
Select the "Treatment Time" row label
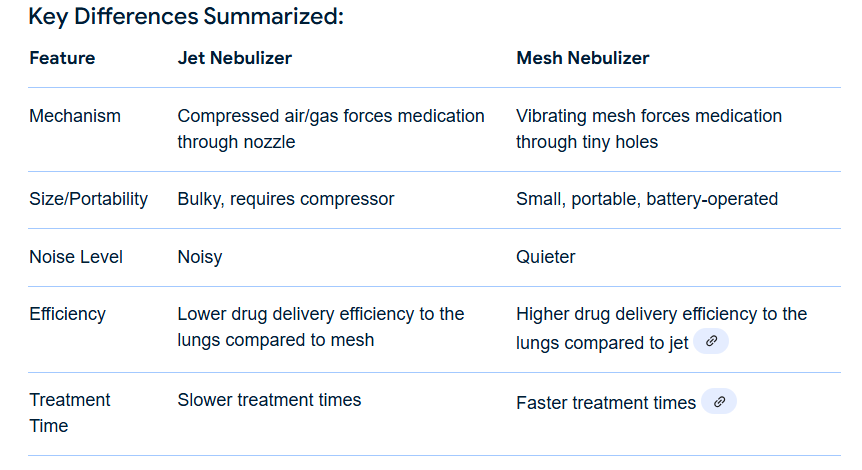[70, 413]
